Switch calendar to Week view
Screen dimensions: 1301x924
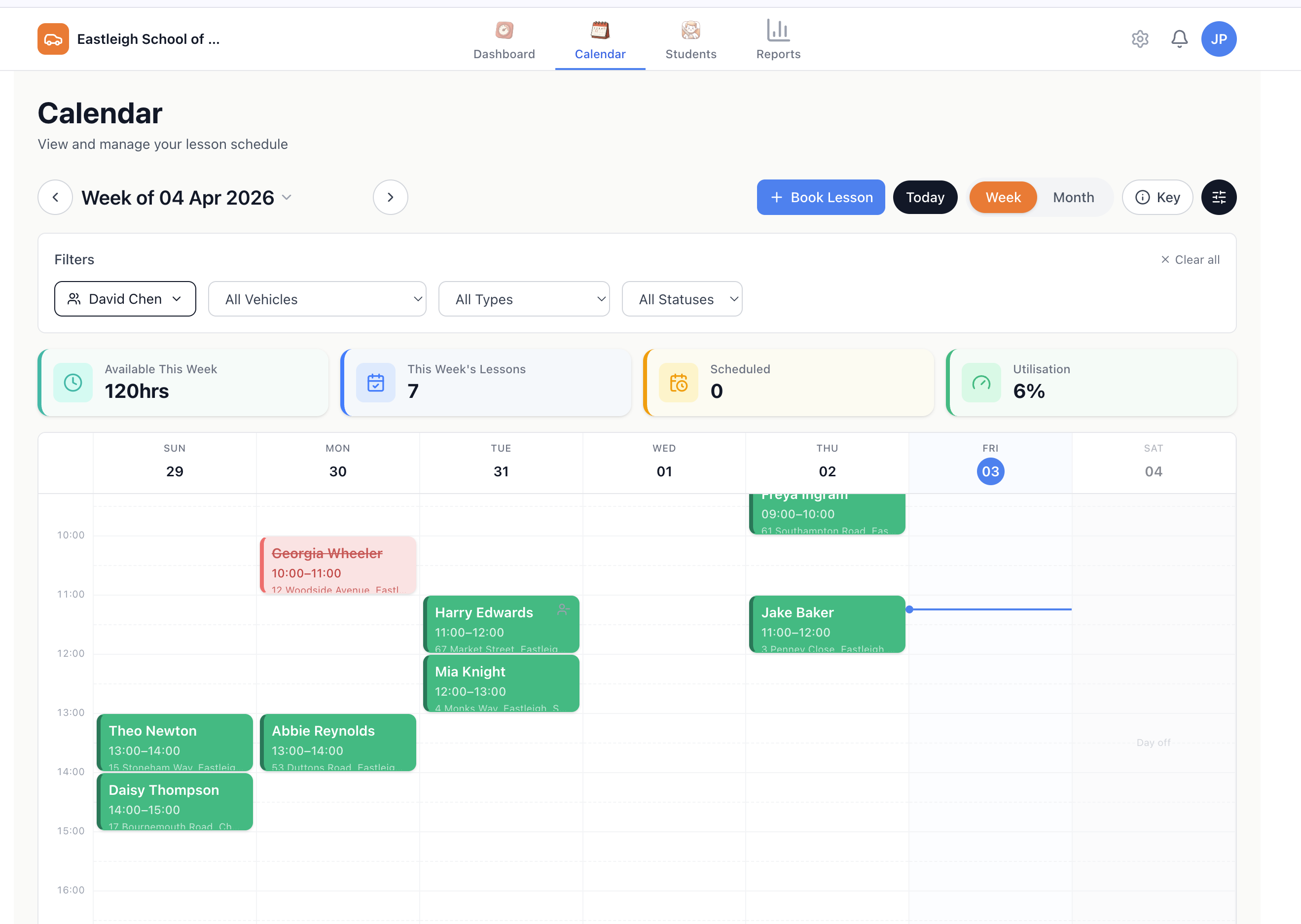pyautogui.click(x=1003, y=197)
